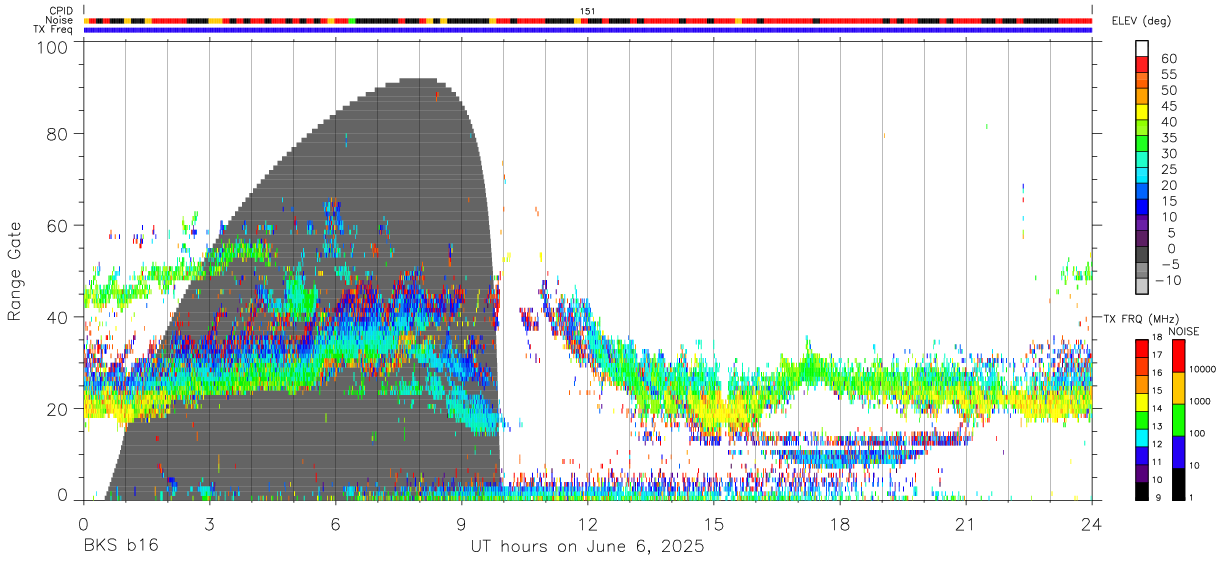This screenshot has width=1228, height=567.
Task: Click the UT hours on June 6, 2025 label
Action: pyautogui.click(x=587, y=547)
